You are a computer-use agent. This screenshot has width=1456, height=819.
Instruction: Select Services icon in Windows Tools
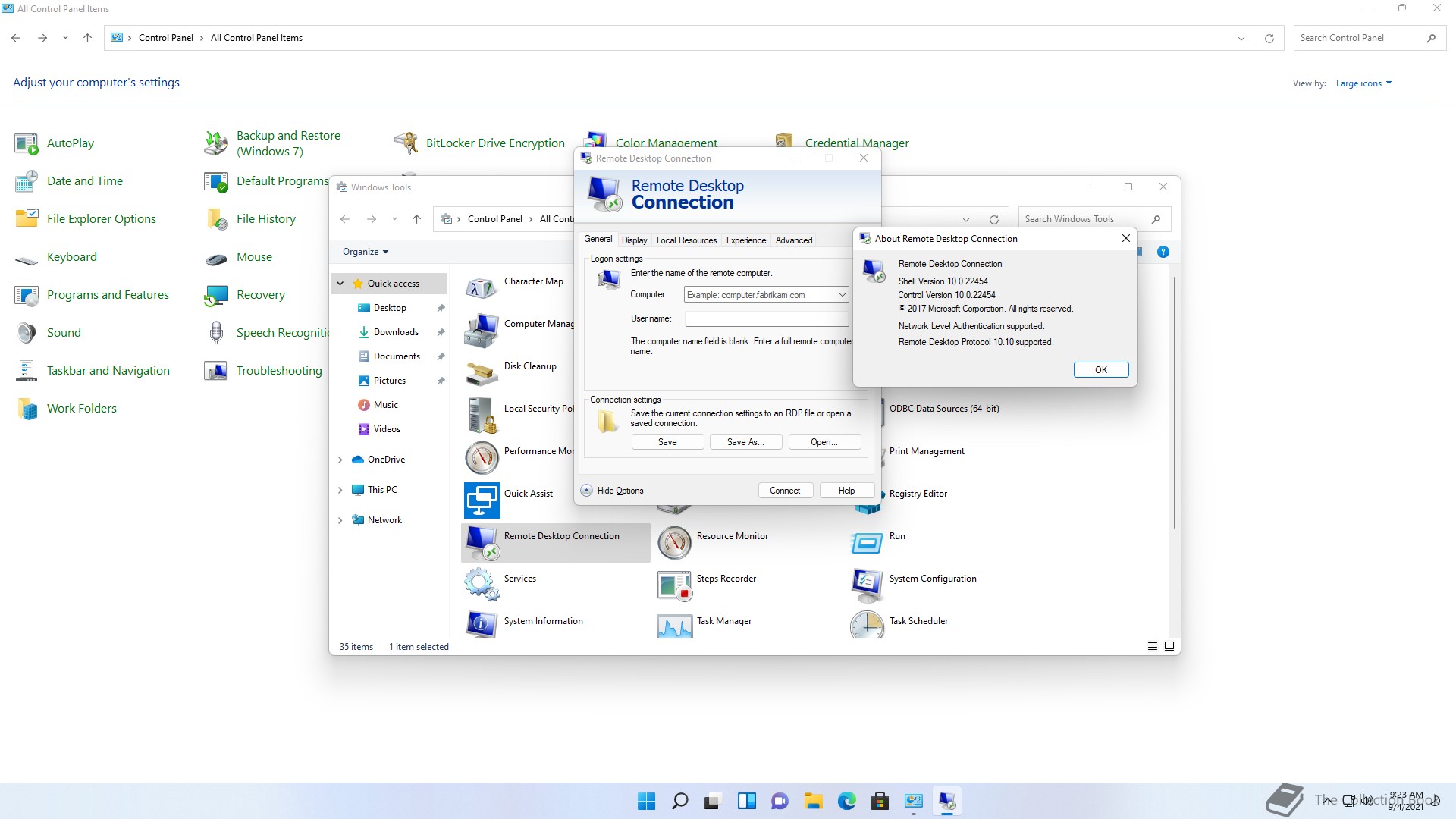pos(482,585)
